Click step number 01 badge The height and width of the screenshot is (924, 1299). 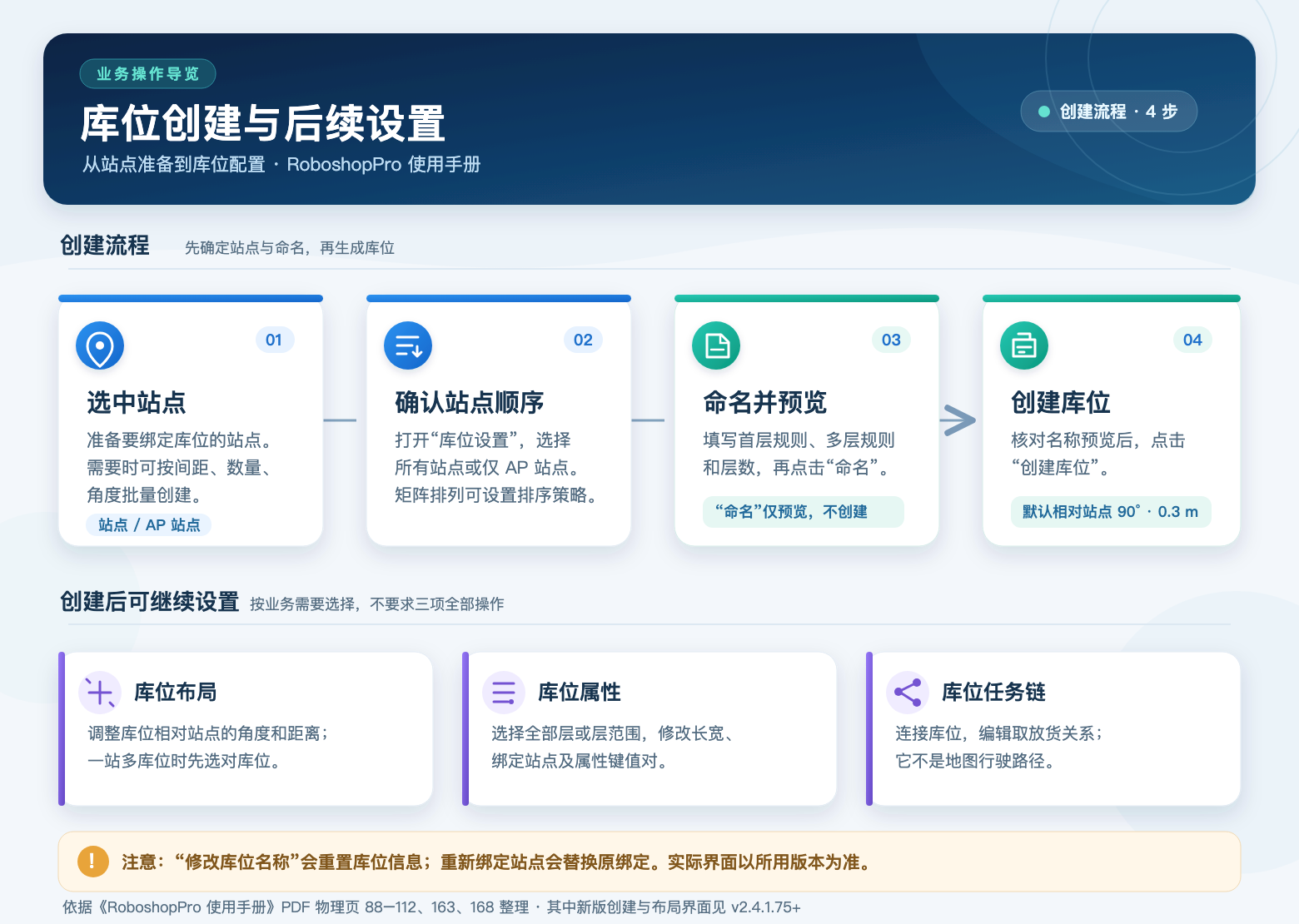(x=274, y=340)
